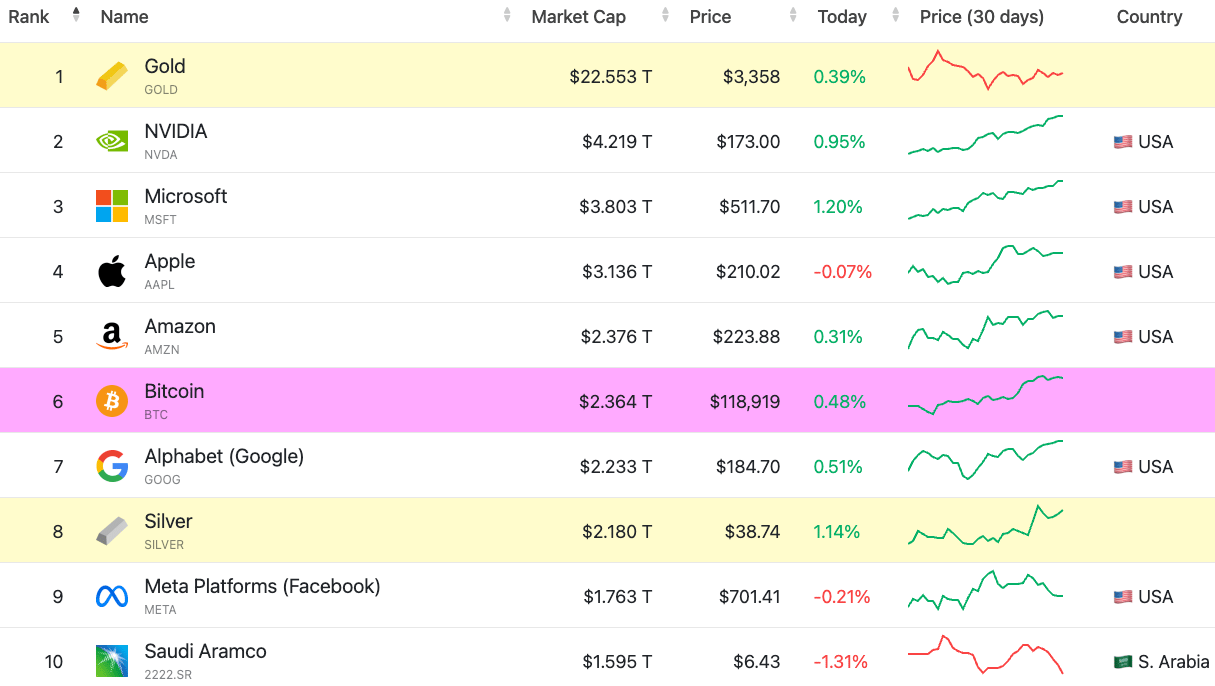1215x686 pixels.
Task: Click Apple's 30-day price chart
Action: point(985,265)
